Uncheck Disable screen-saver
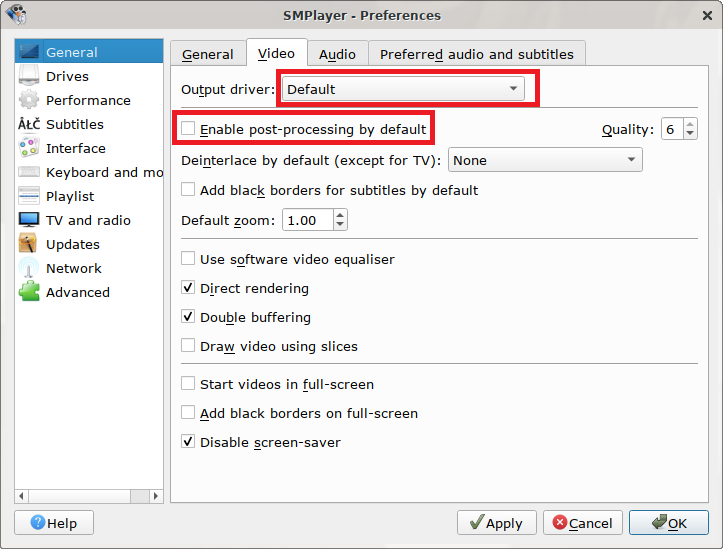 coord(188,442)
